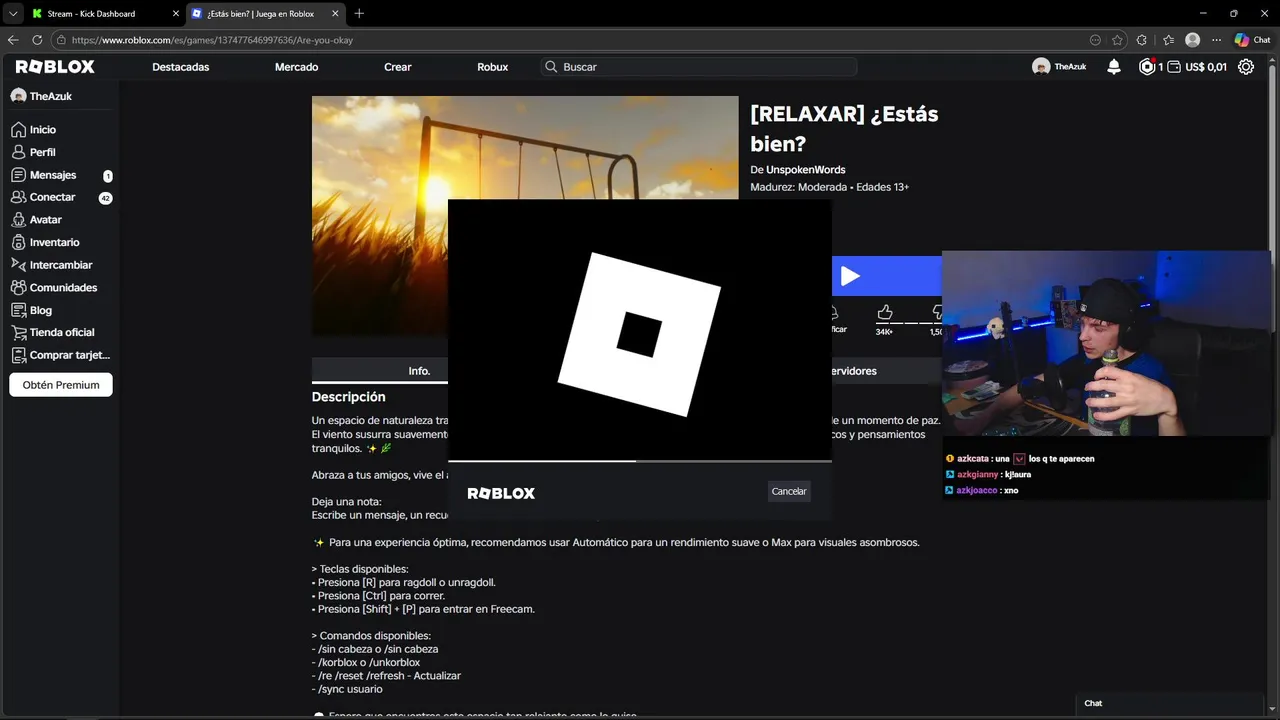Open Copilot Chat in browser toolbar

point(1253,40)
